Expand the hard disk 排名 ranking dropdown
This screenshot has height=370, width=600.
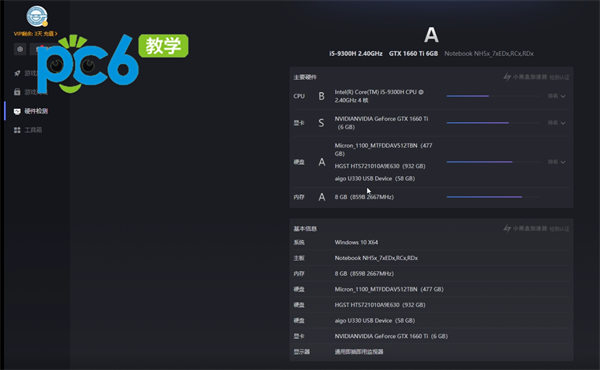(556, 162)
